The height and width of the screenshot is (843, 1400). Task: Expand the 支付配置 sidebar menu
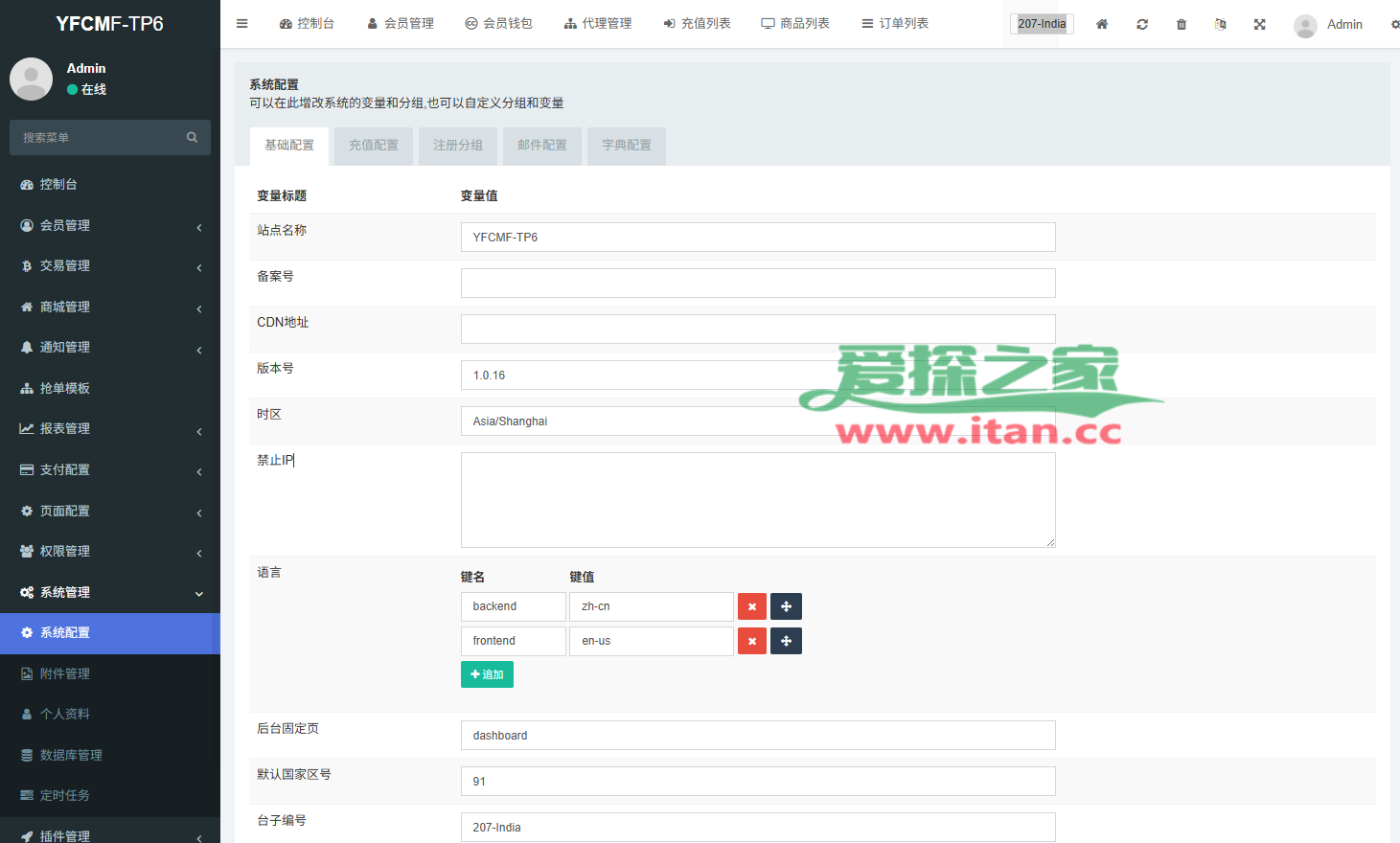pyautogui.click(x=109, y=470)
